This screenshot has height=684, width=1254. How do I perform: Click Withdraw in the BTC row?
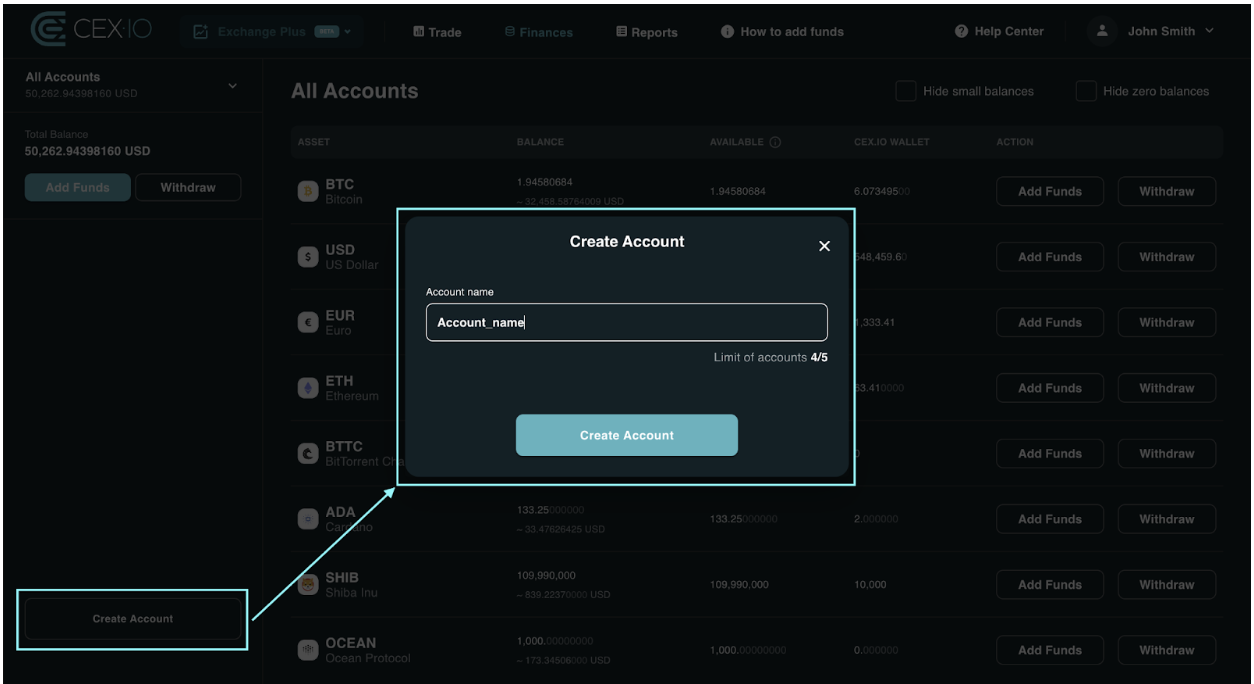point(1167,191)
